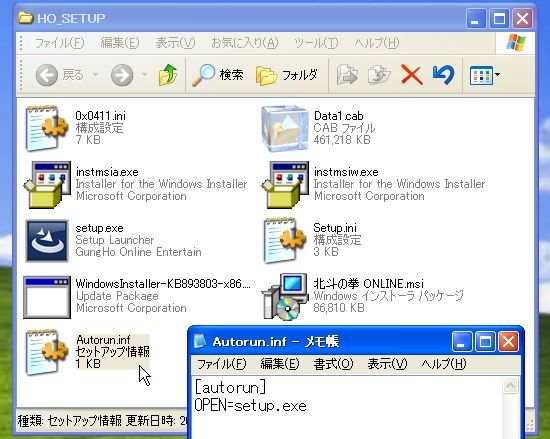Open お気に入り(A) favorites menu
Viewport: 550px width, 439px height.
pyautogui.click(x=244, y=43)
